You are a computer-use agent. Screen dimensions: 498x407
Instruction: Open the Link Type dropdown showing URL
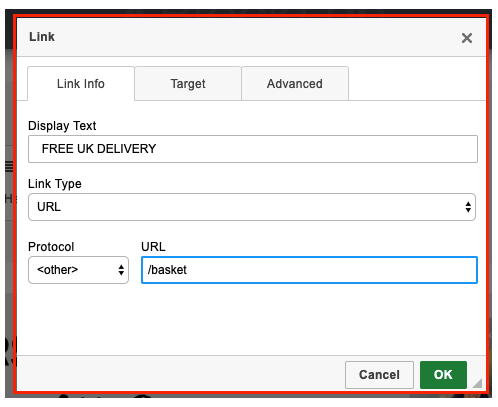(x=252, y=207)
